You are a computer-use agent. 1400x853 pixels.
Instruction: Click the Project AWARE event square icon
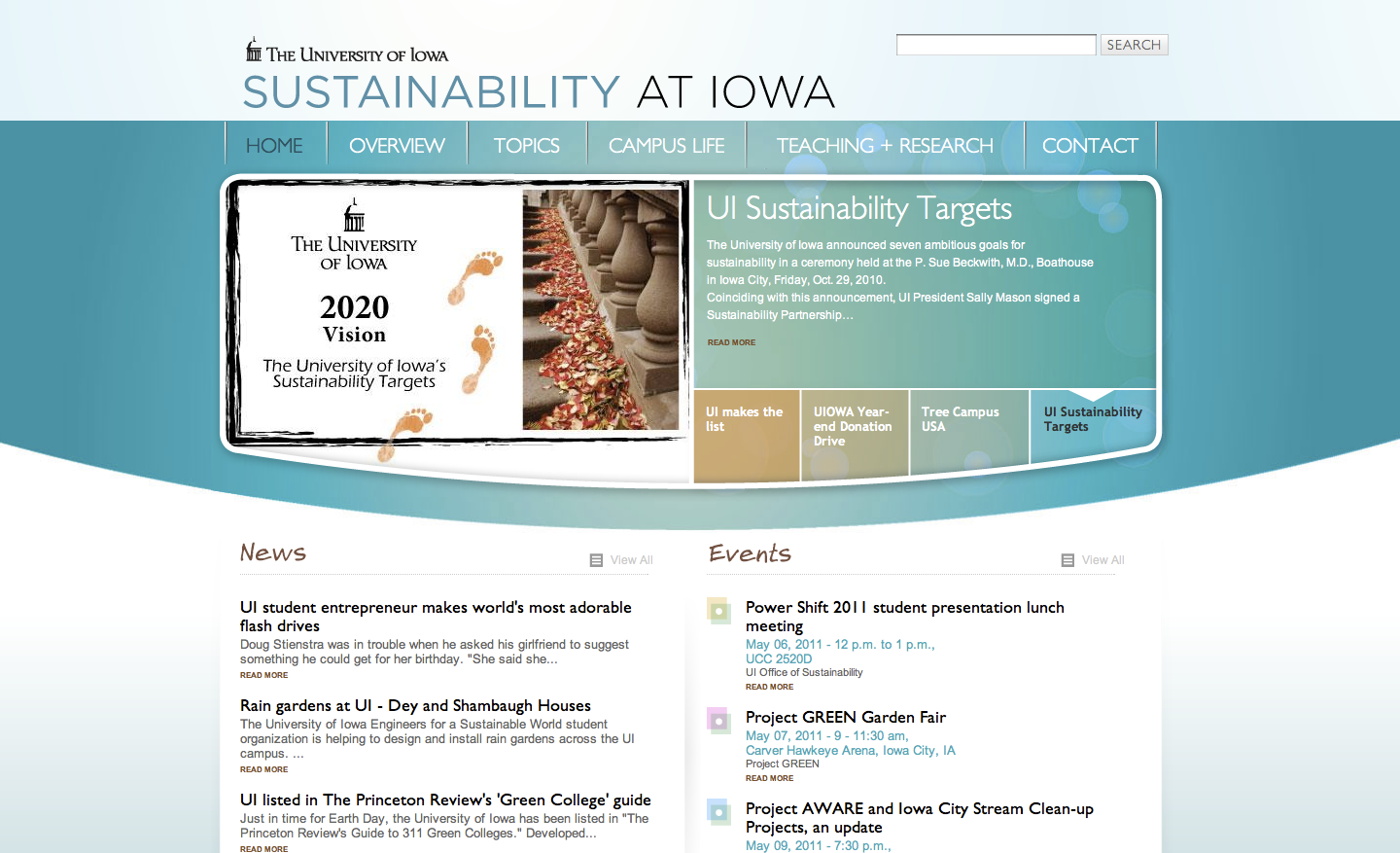(718, 812)
